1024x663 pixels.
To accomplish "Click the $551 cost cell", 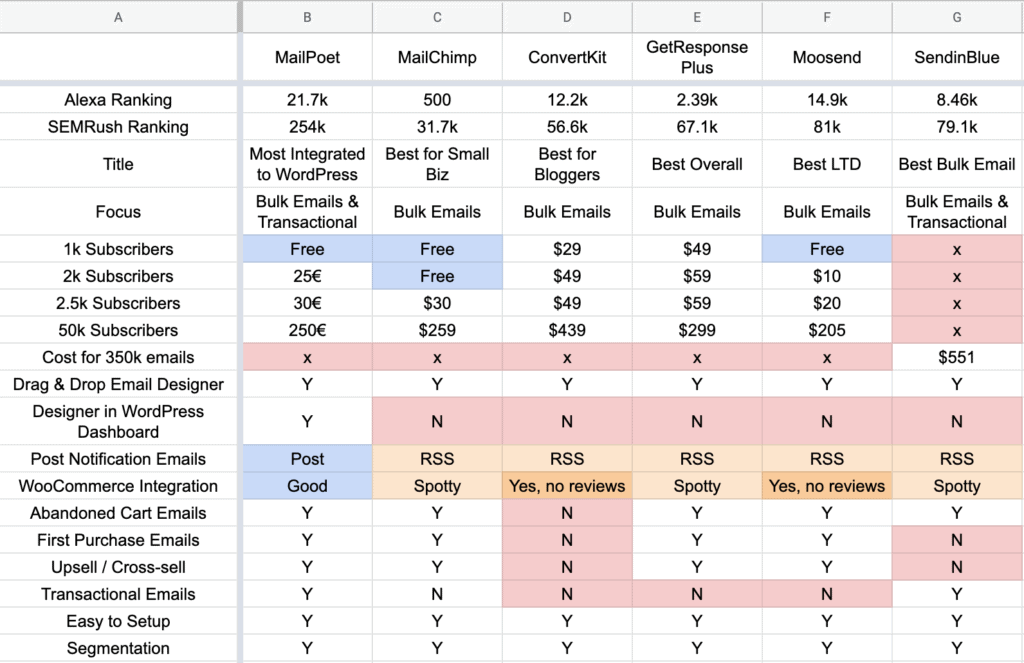I will point(957,357).
